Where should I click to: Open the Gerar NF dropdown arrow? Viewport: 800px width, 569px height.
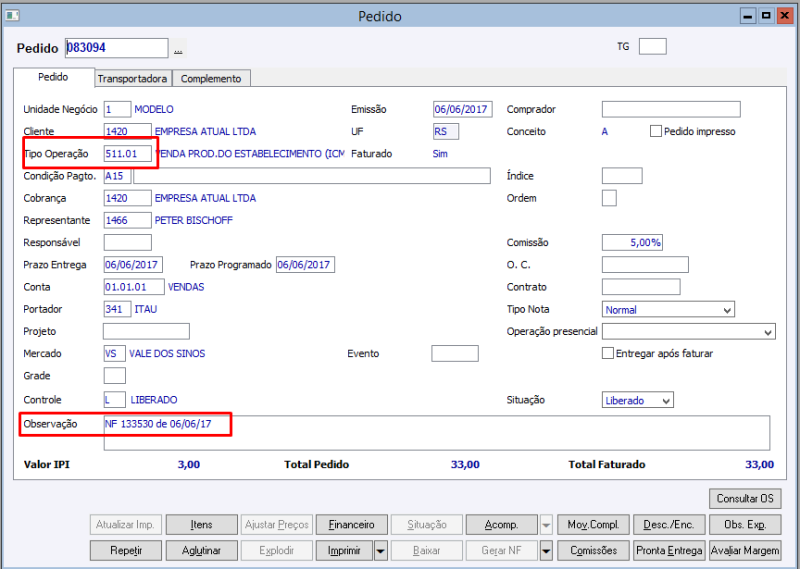tap(546, 551)
